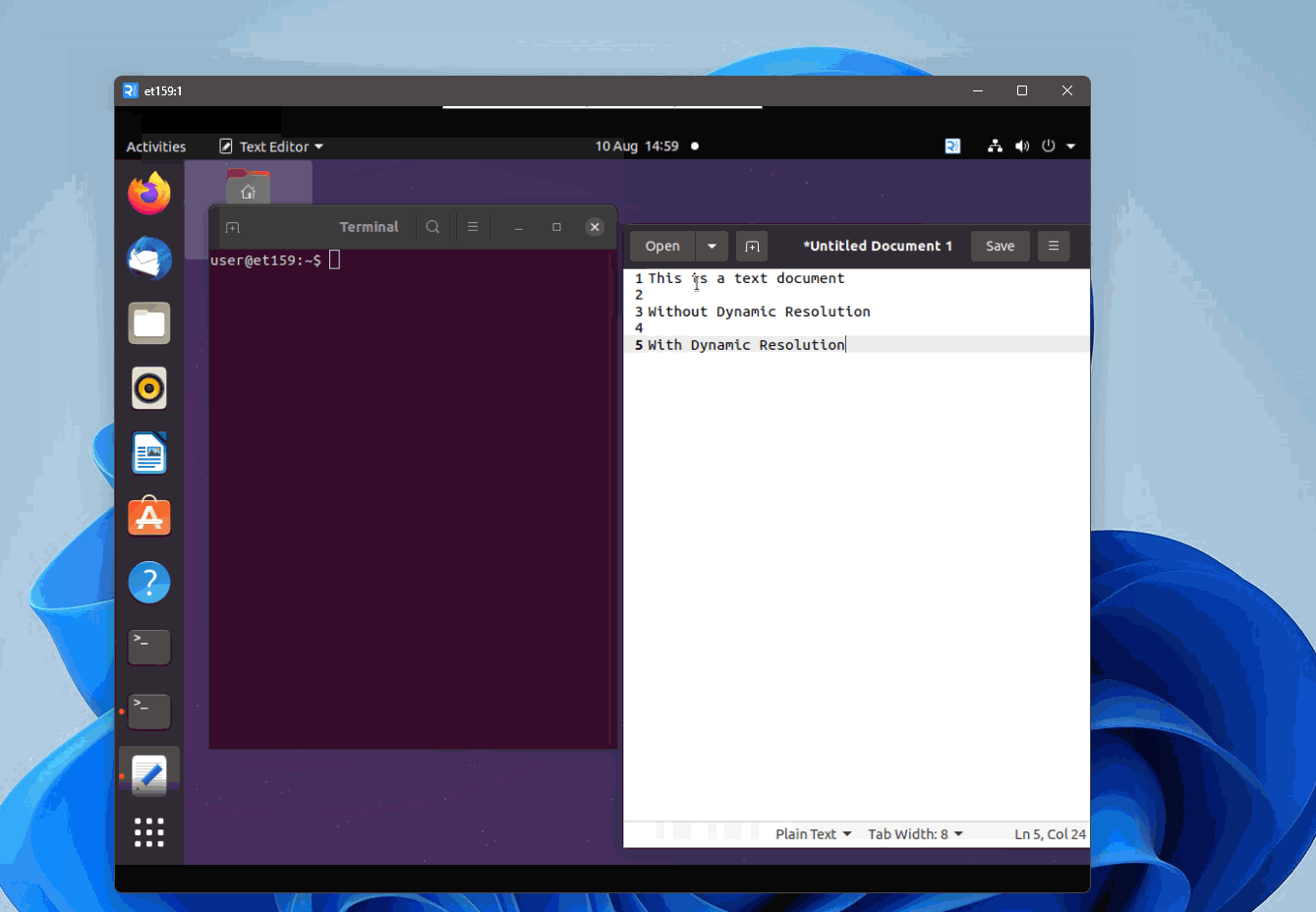The width and height of the screenshot is (1316, 912).
Task: Open the clock showing 10 Aug 14:59
Action: point(637,146)
